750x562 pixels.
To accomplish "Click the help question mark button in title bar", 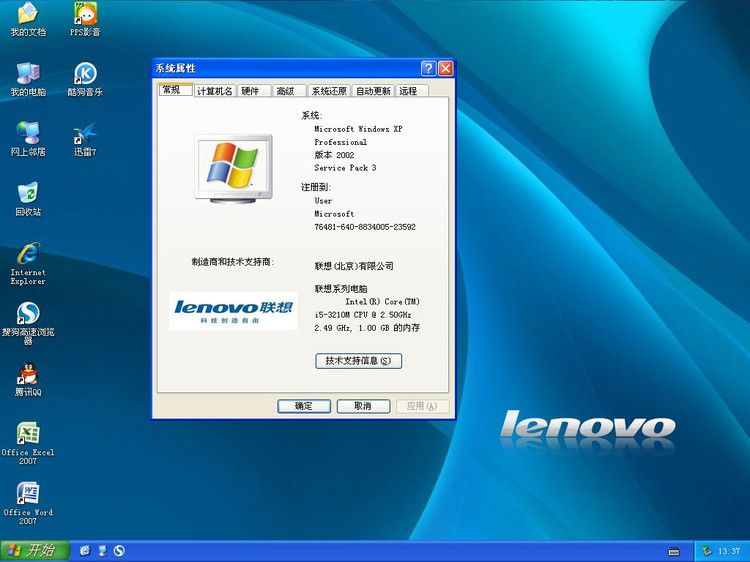I will [x=428, y=68].
